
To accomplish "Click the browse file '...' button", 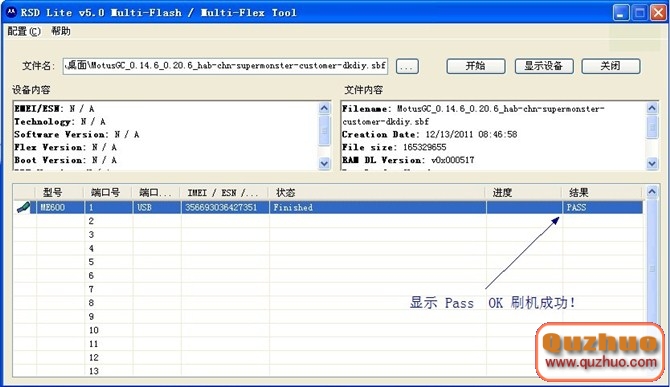I will tap(407, 66).
